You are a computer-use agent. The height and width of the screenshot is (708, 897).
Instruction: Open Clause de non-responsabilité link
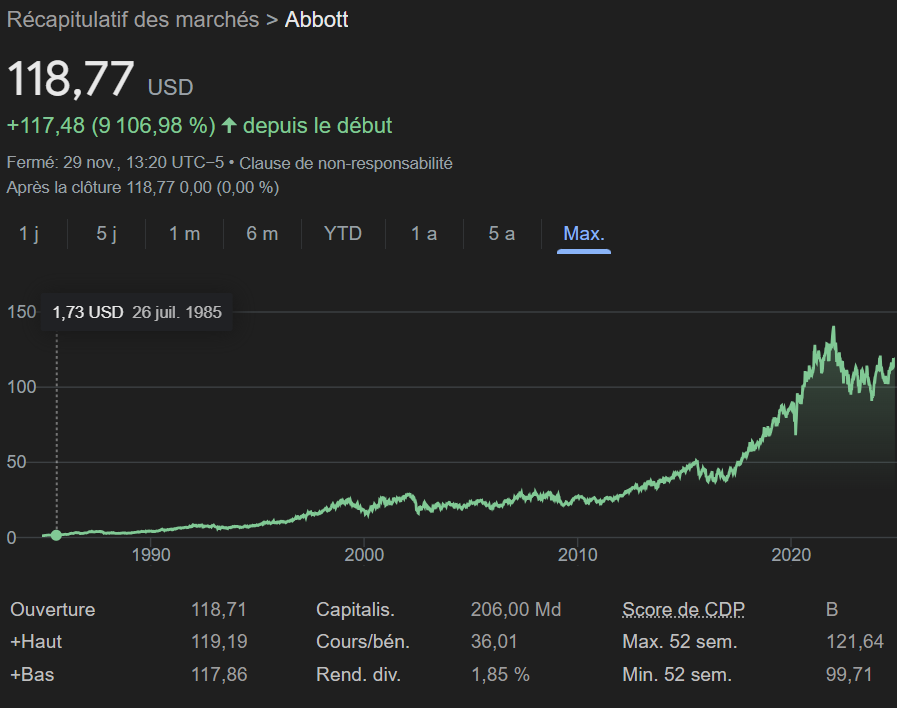click(346, 164)
